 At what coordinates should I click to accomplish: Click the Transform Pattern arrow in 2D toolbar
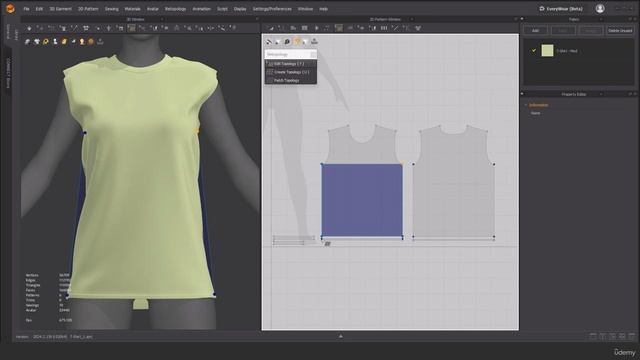[x=270, y=28]
